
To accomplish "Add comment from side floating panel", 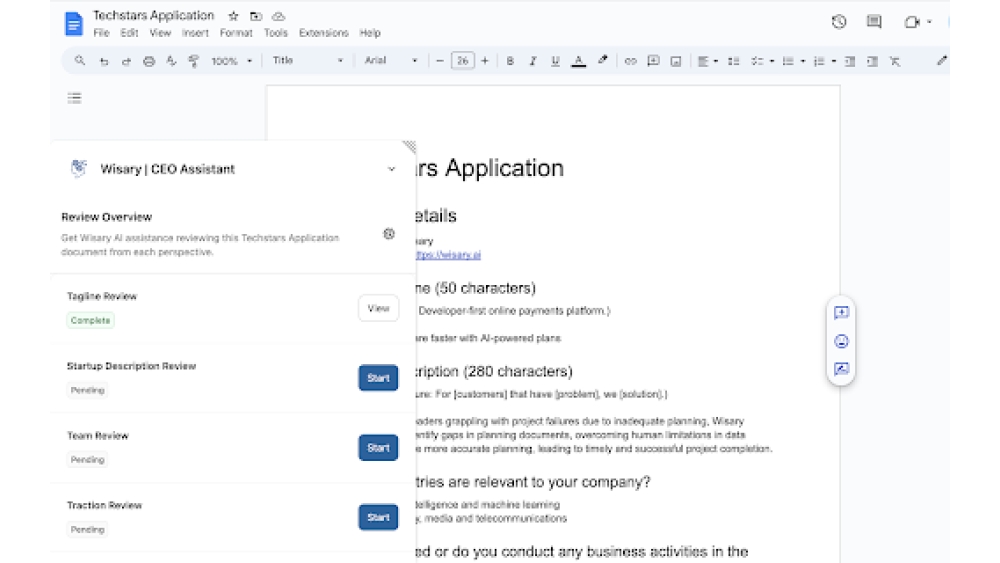I will (x=841, y=312).
